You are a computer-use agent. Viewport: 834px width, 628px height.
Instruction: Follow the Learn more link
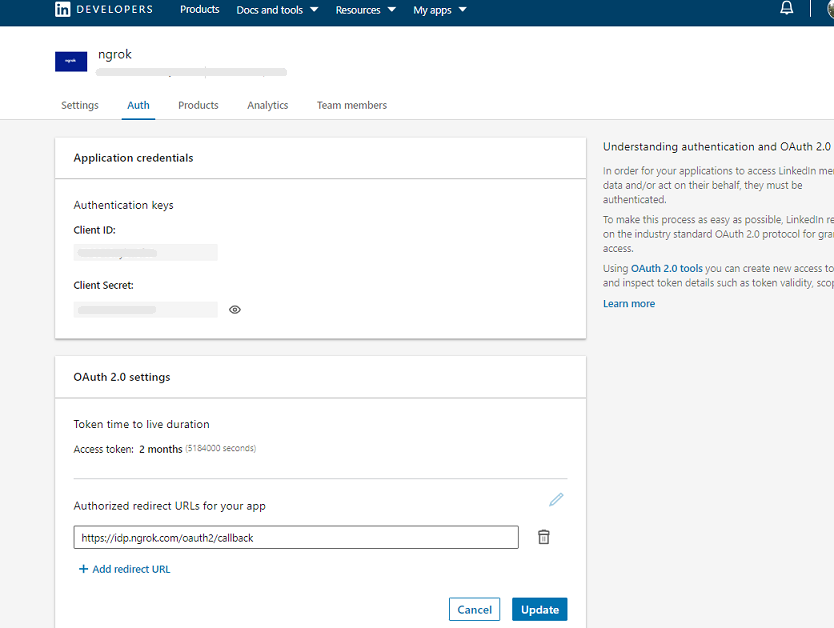629,304
